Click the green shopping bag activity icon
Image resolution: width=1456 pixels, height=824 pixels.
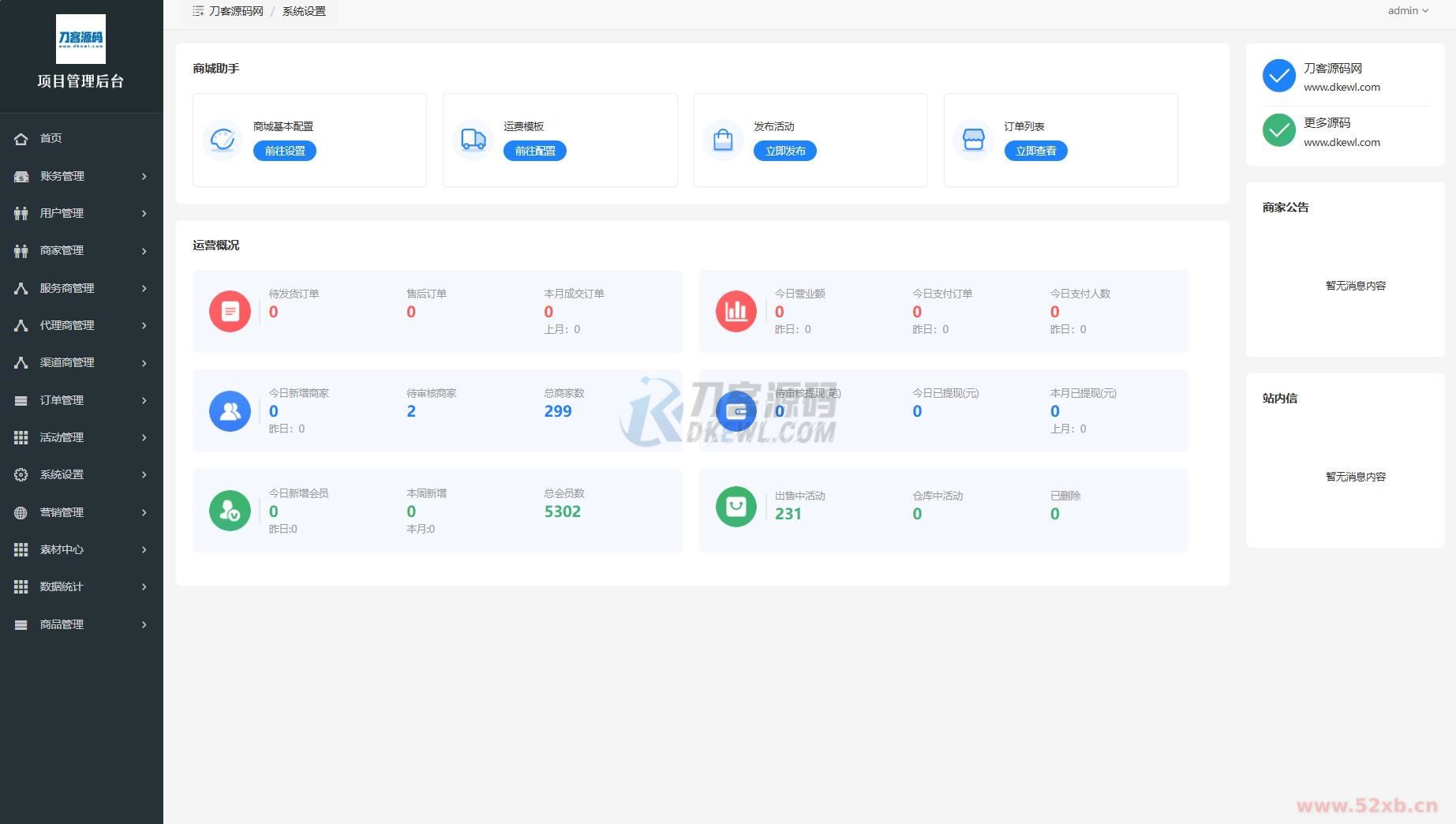(735, 506)
